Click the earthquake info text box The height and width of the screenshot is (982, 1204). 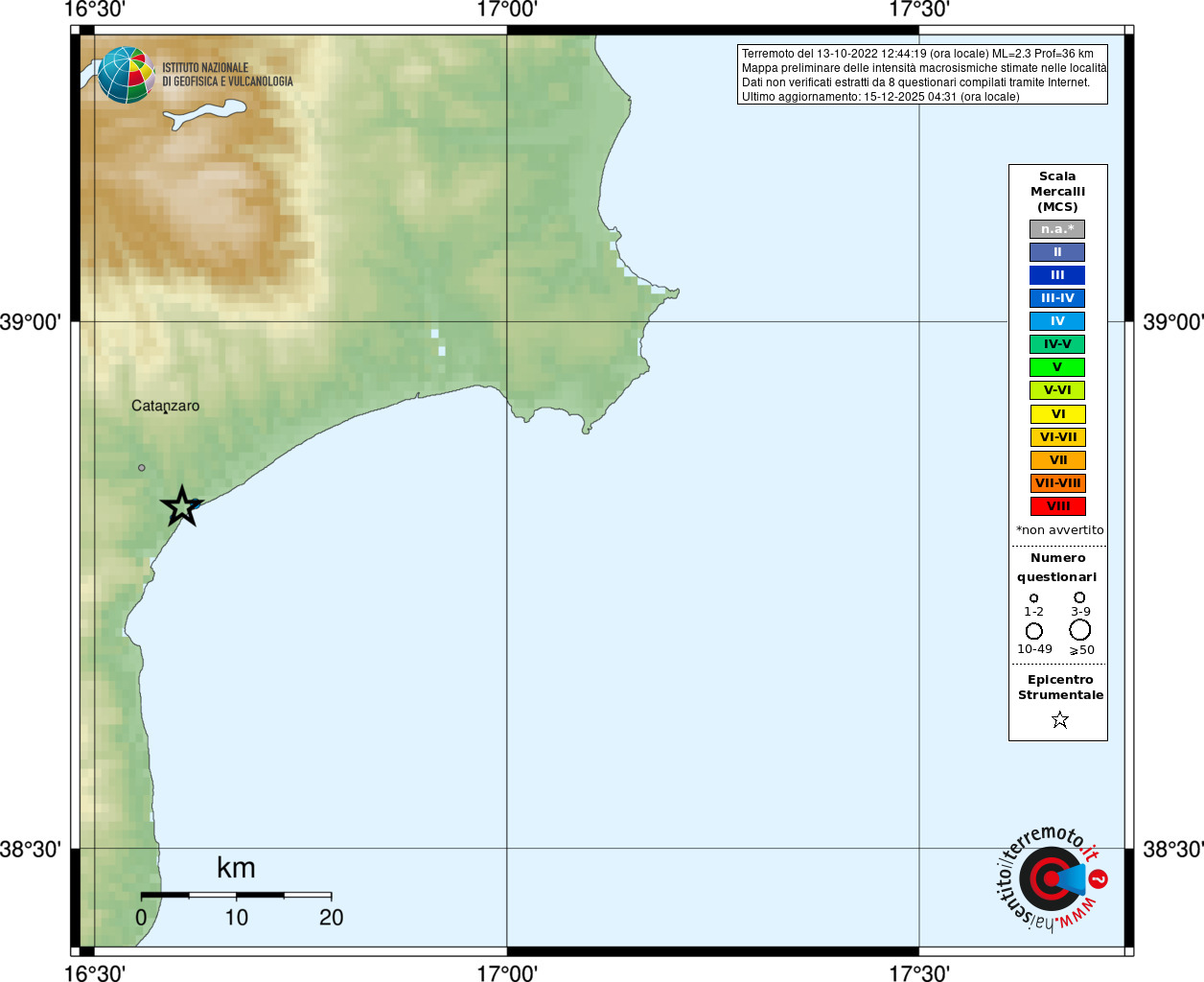pos(922,74)
